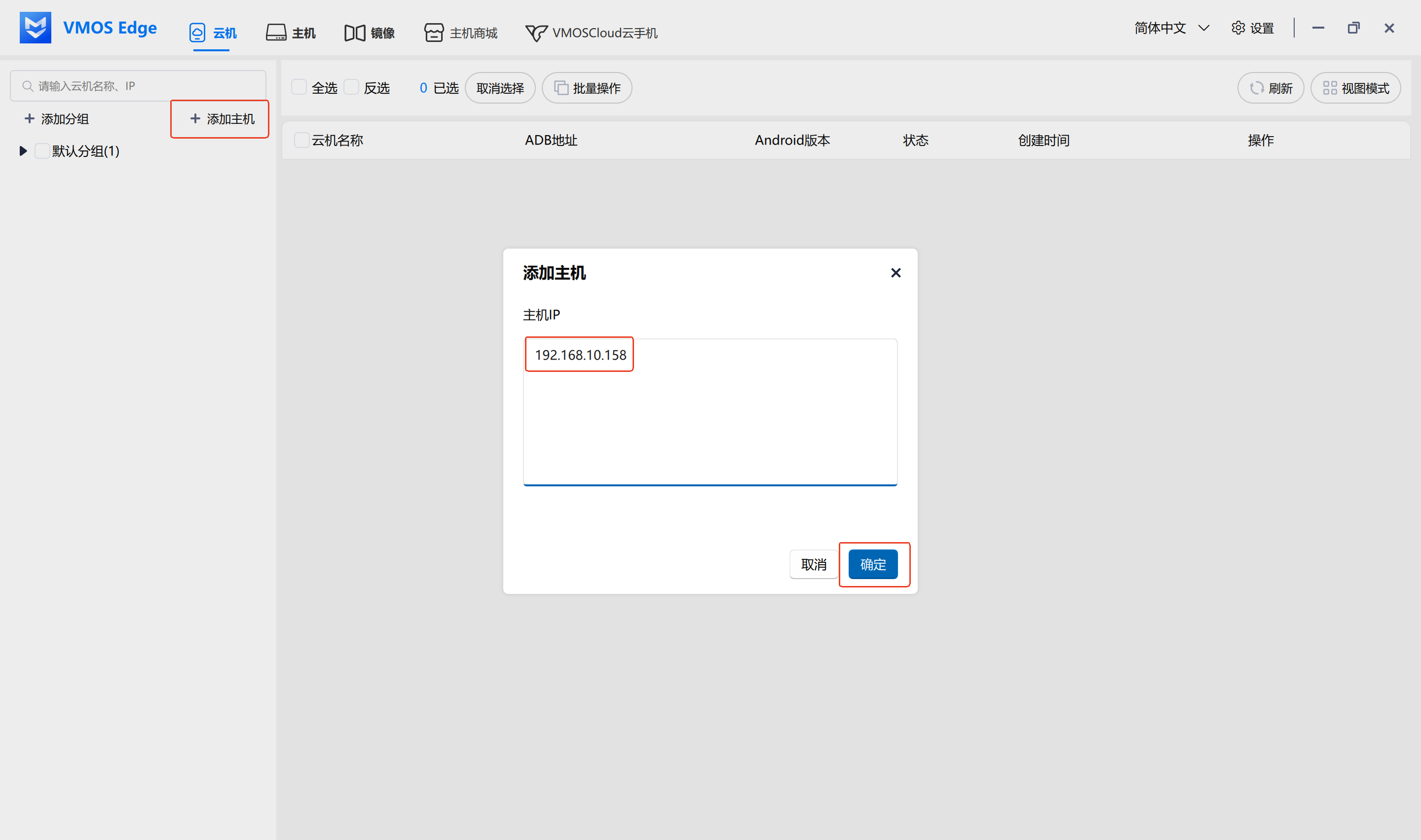
Task: Open 设置 gear settings icon
Action: (x=1238, y=28)
